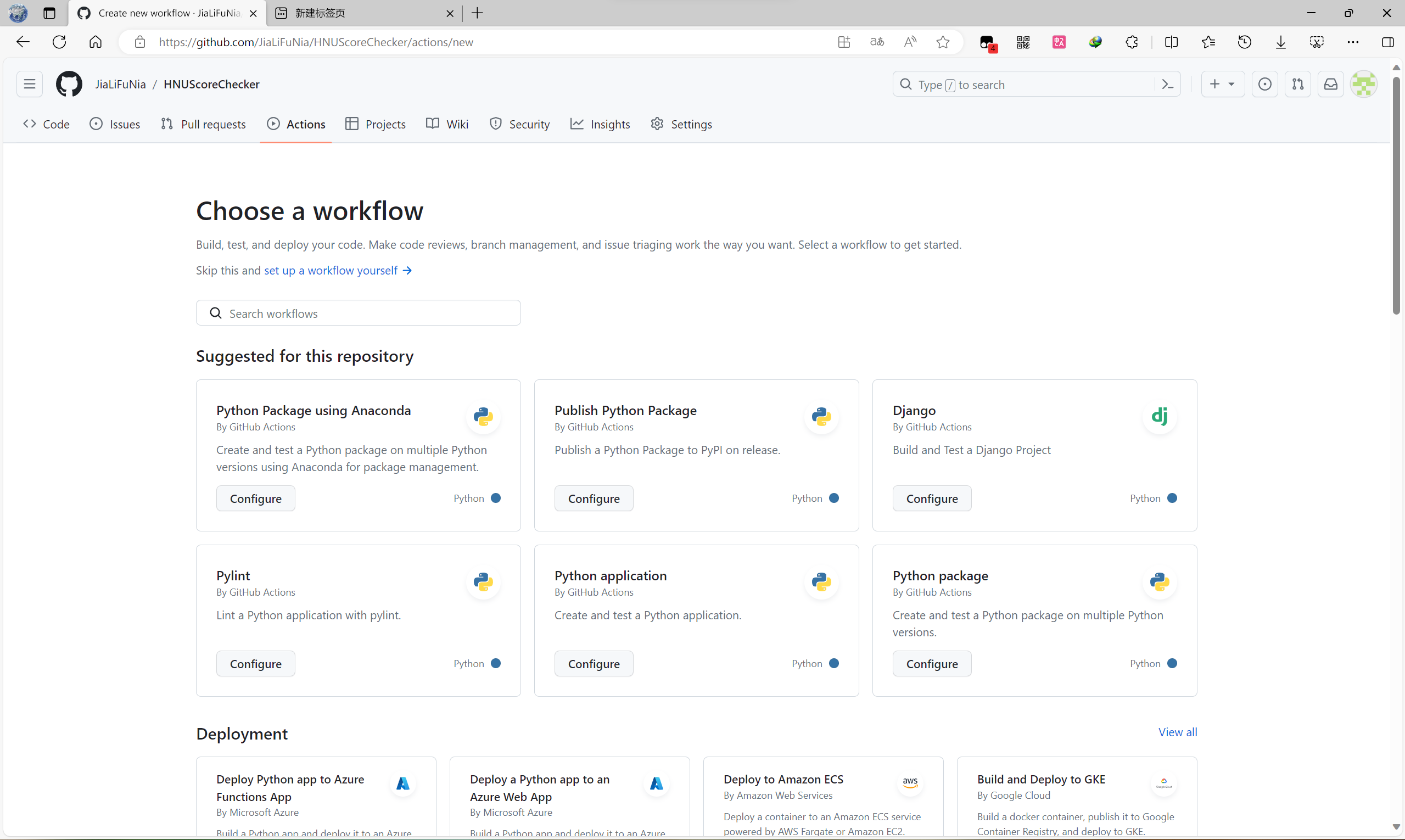The width and height of the screenshot is (1405, 840).
Task: Open the user avatar menu
Action: [1364, 85]
